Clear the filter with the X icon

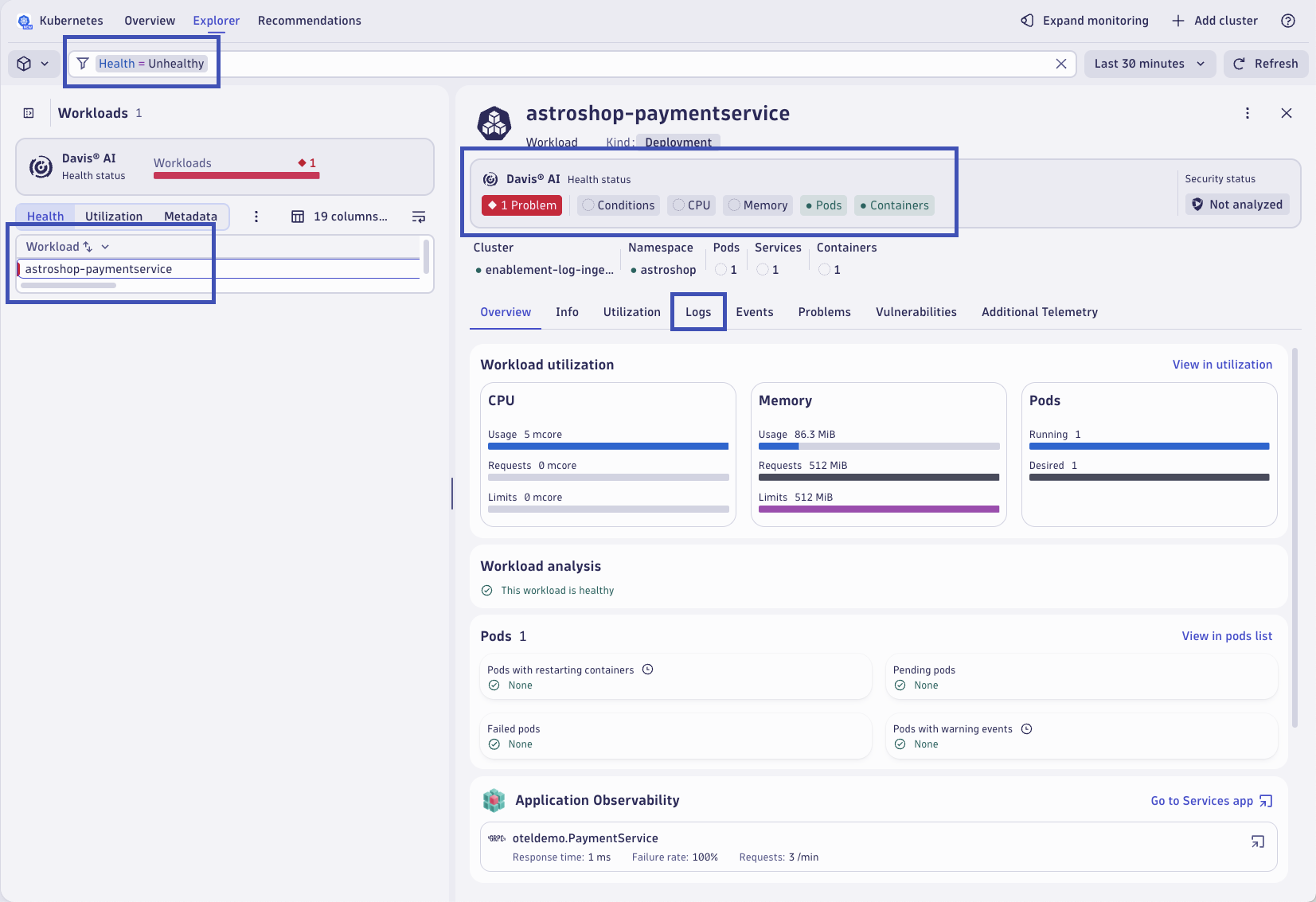(1060, 64)
